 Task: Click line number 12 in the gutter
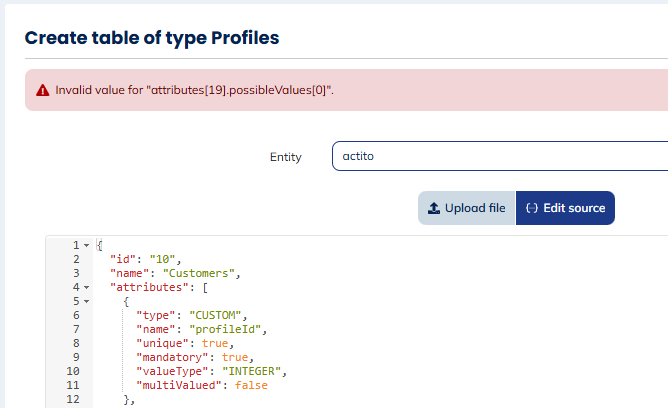click(71, 399)
